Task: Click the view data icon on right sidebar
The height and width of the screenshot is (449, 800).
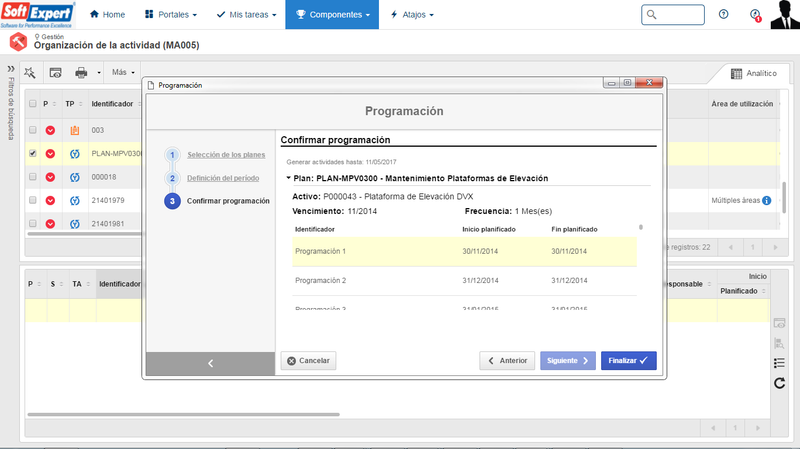Action: pos(779,323)
